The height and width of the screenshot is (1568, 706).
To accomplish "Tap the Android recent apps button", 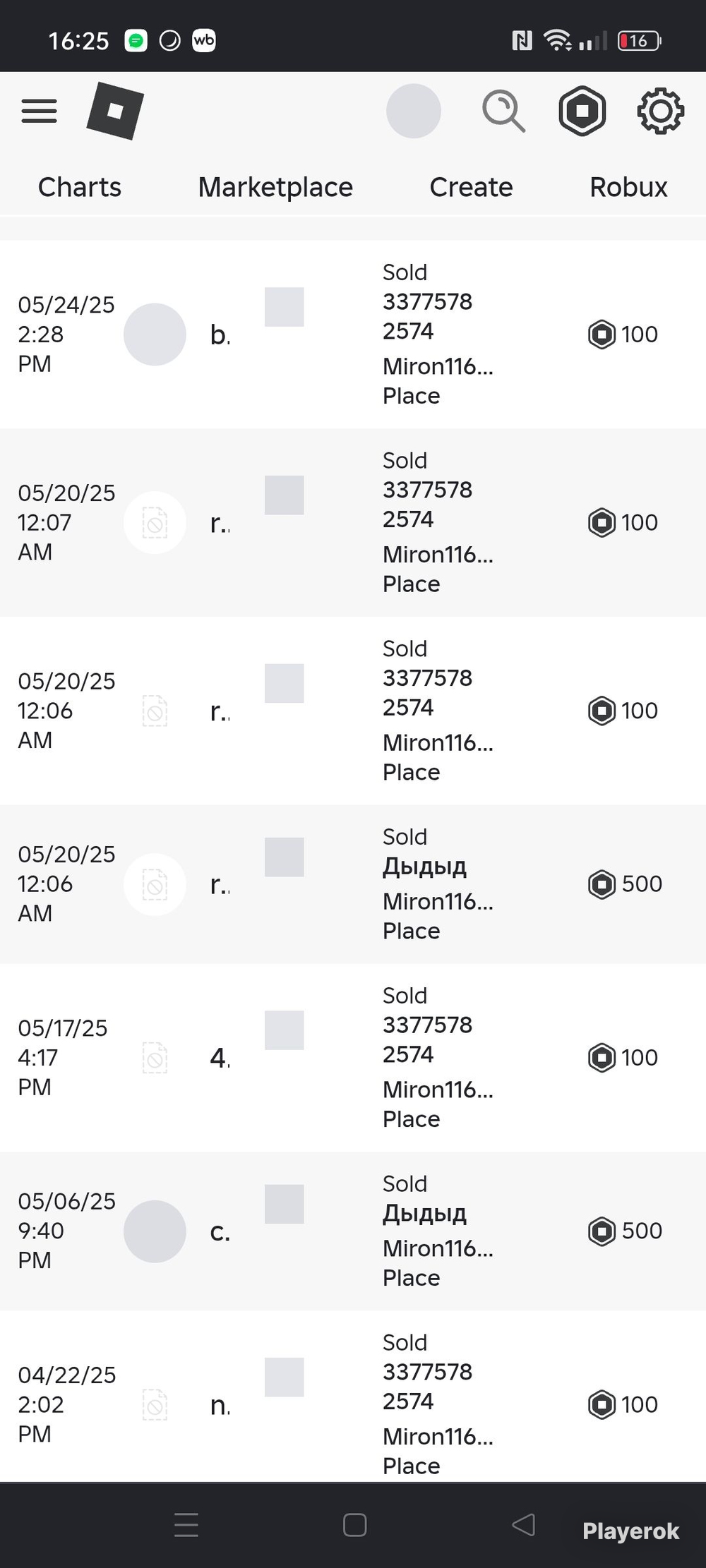I will (186, 1525).
